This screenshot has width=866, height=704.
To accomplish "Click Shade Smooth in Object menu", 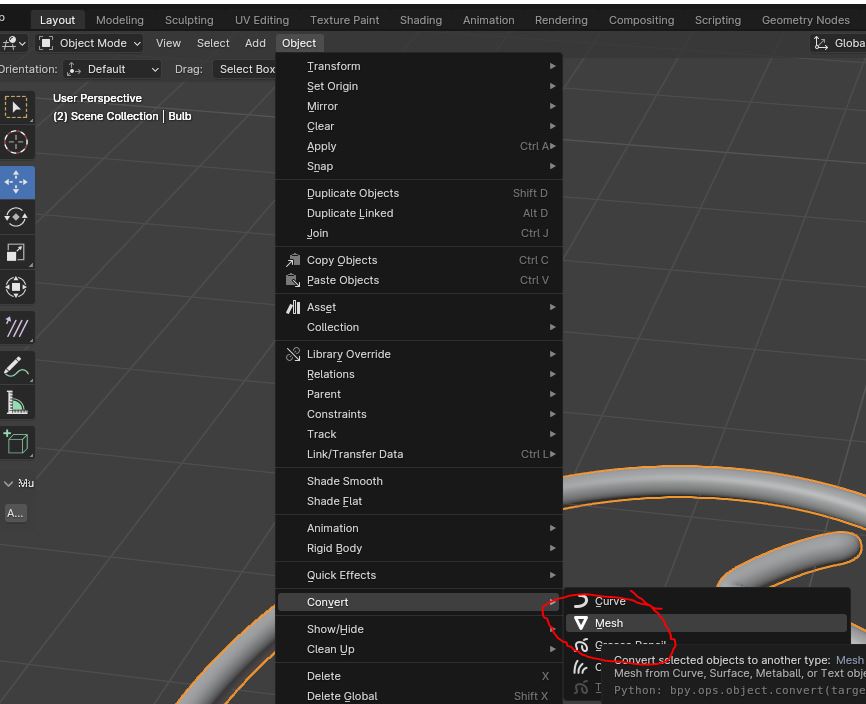I will pos(345,481).
